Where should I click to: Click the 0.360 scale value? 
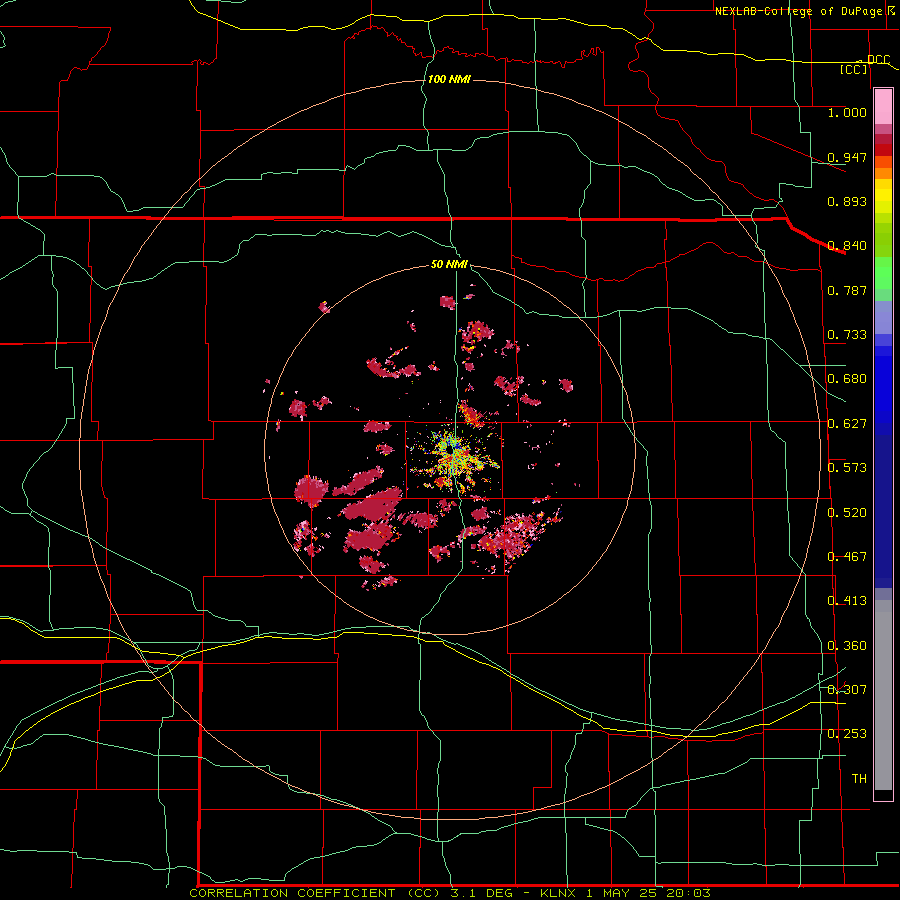(847, 646)
